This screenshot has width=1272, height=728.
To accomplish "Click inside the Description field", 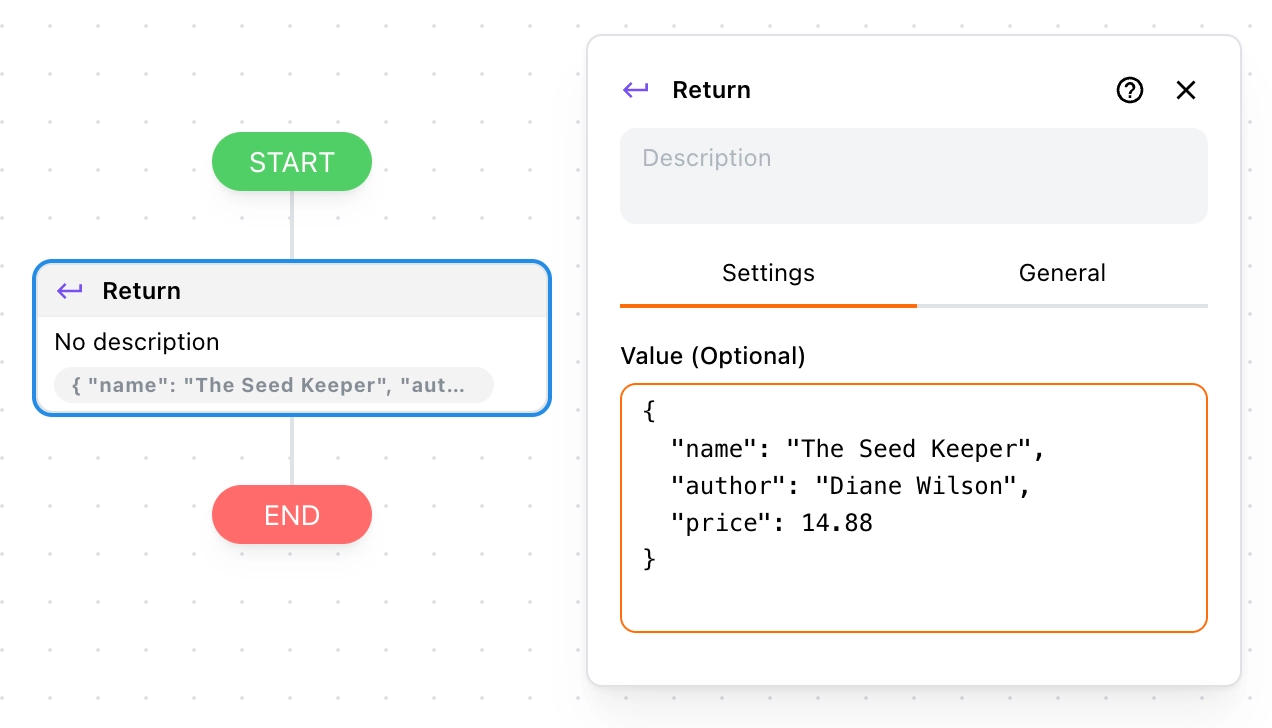I will pos(913,175).
